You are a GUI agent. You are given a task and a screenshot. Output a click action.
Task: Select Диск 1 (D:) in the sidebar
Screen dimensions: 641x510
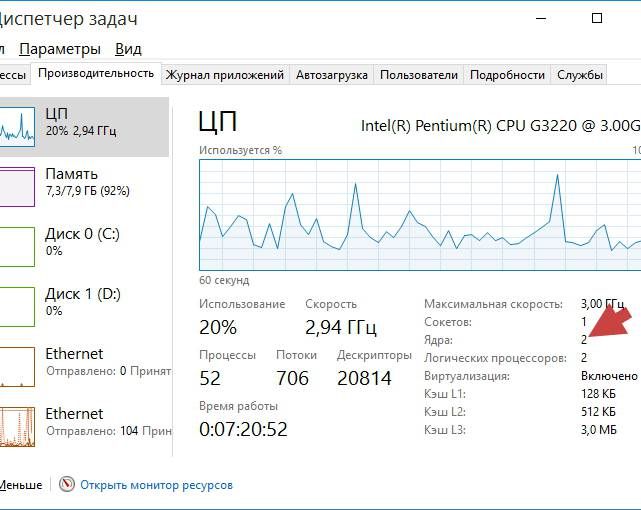[x=83, y=306]
